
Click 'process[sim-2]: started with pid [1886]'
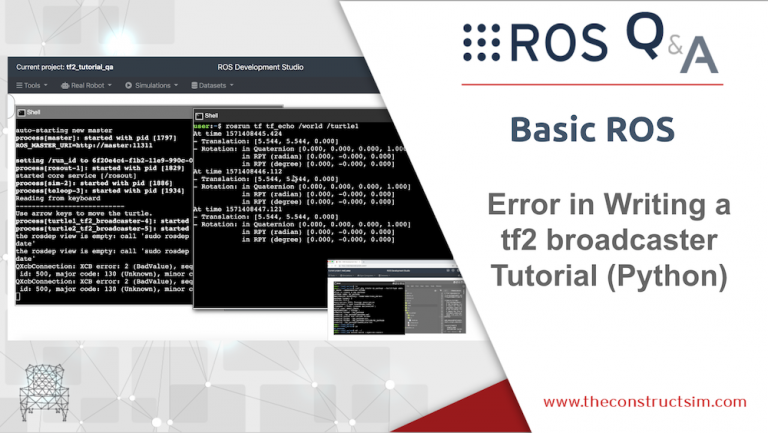coord(94,183)
